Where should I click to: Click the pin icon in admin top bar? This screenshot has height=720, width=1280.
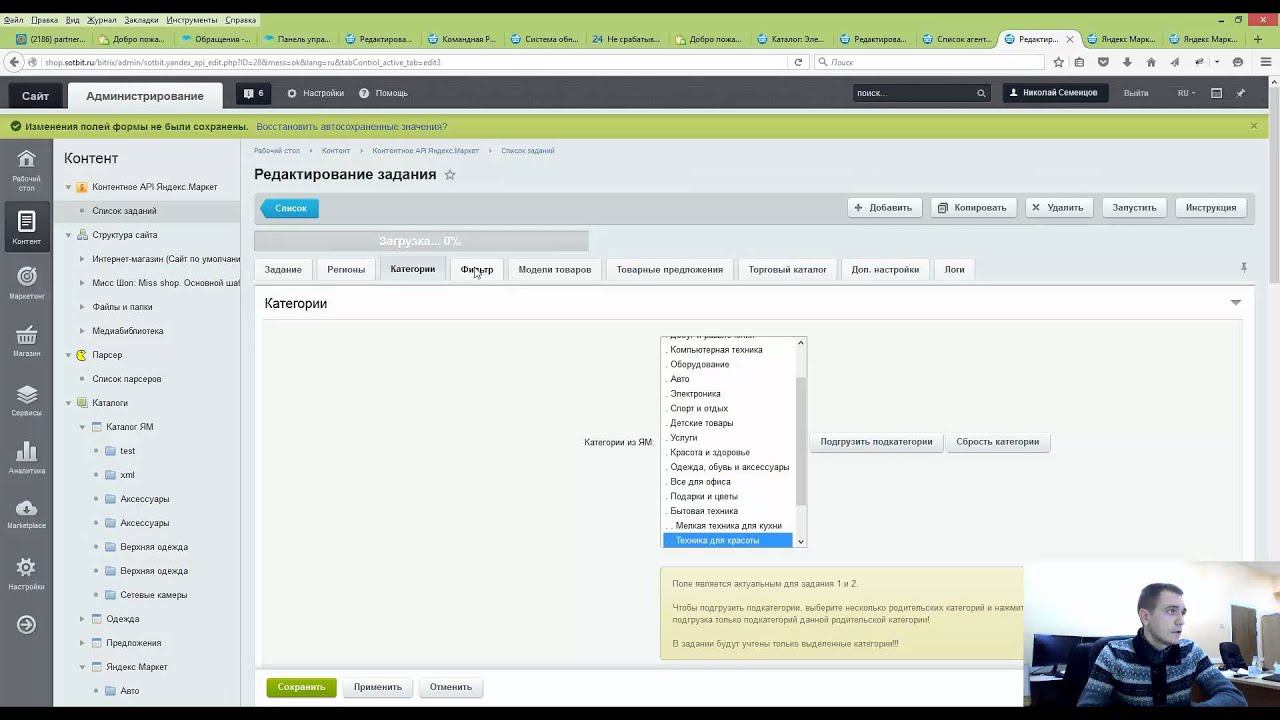tap(1241, 93)
